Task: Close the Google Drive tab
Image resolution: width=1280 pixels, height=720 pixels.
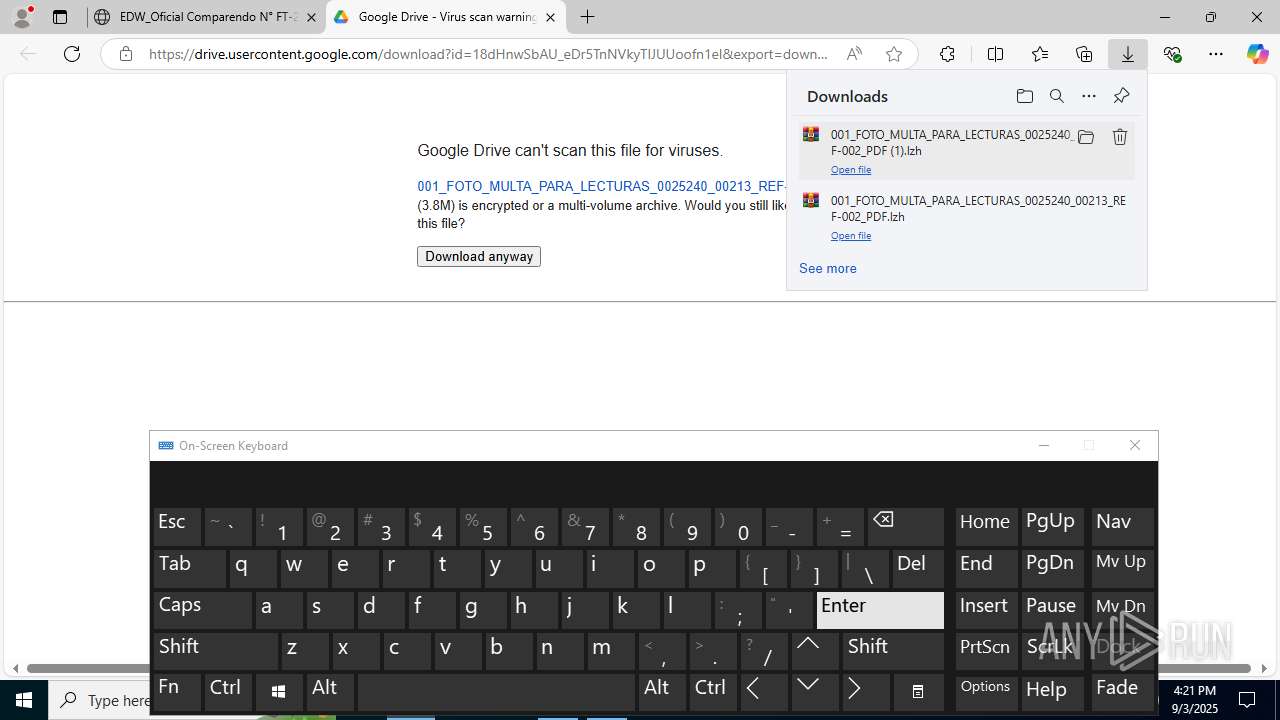Action: tap(550, 17)
